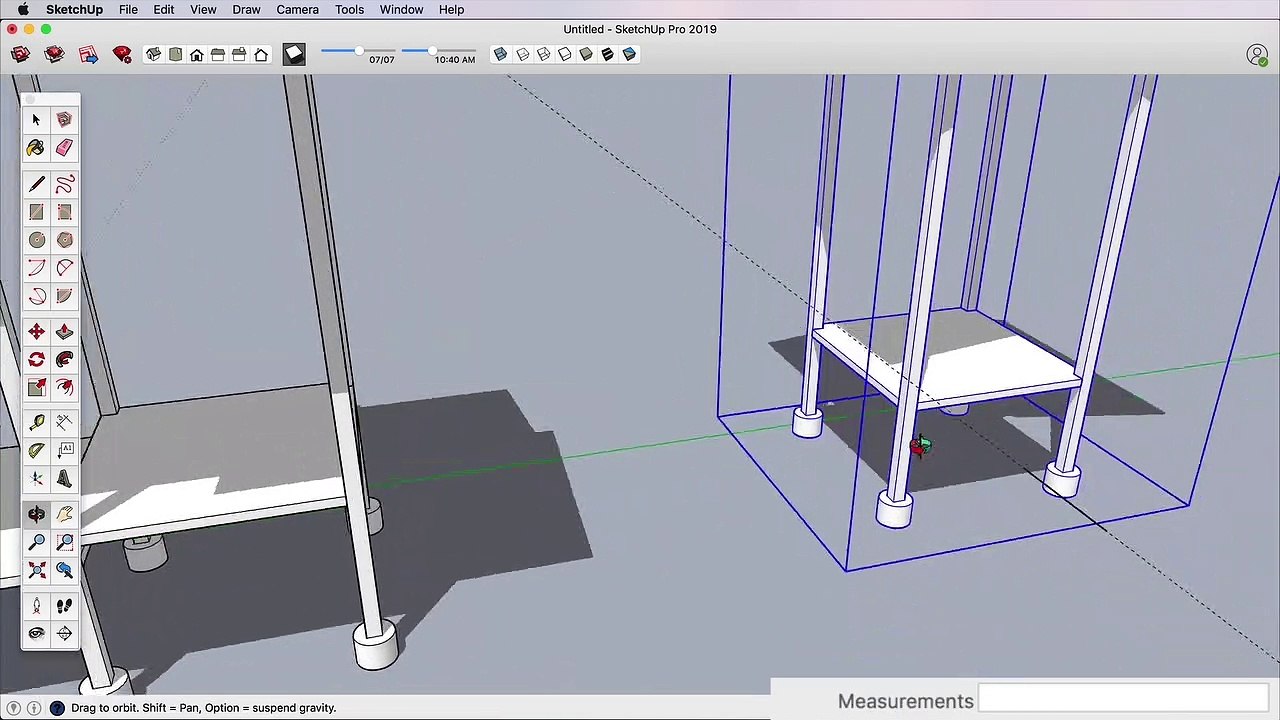Click Zoom Extents tool

click(36, 570)
